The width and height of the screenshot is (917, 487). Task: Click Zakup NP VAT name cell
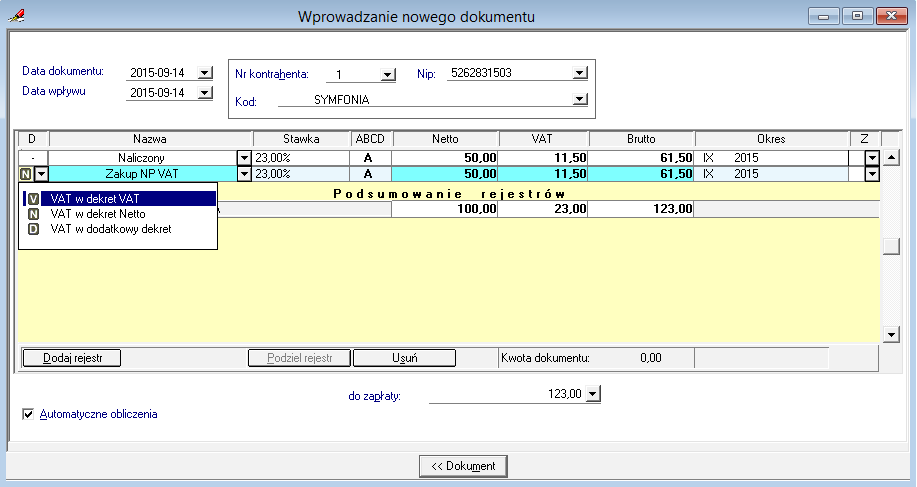(142, 174)
